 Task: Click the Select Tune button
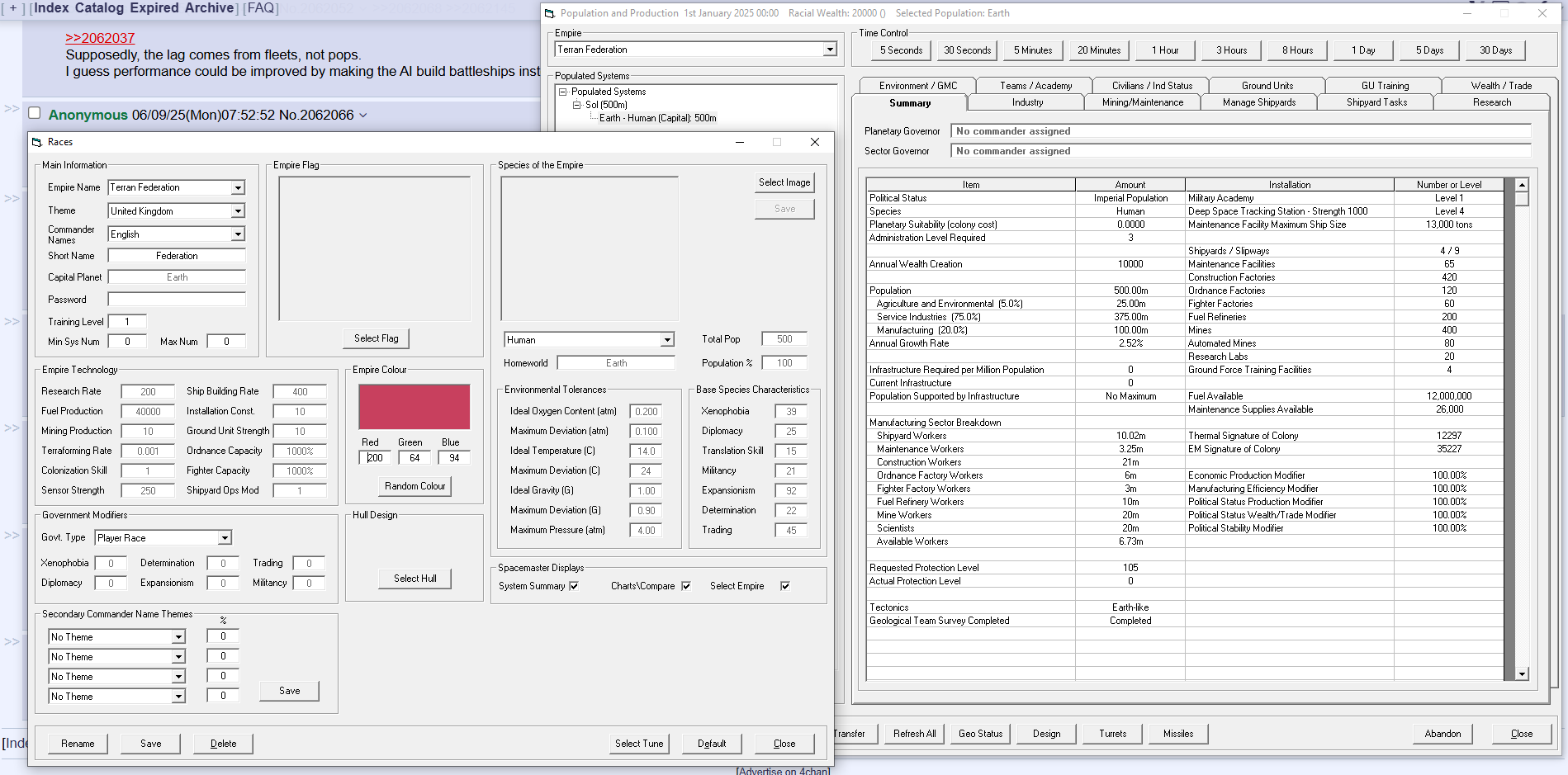(639, 744)
